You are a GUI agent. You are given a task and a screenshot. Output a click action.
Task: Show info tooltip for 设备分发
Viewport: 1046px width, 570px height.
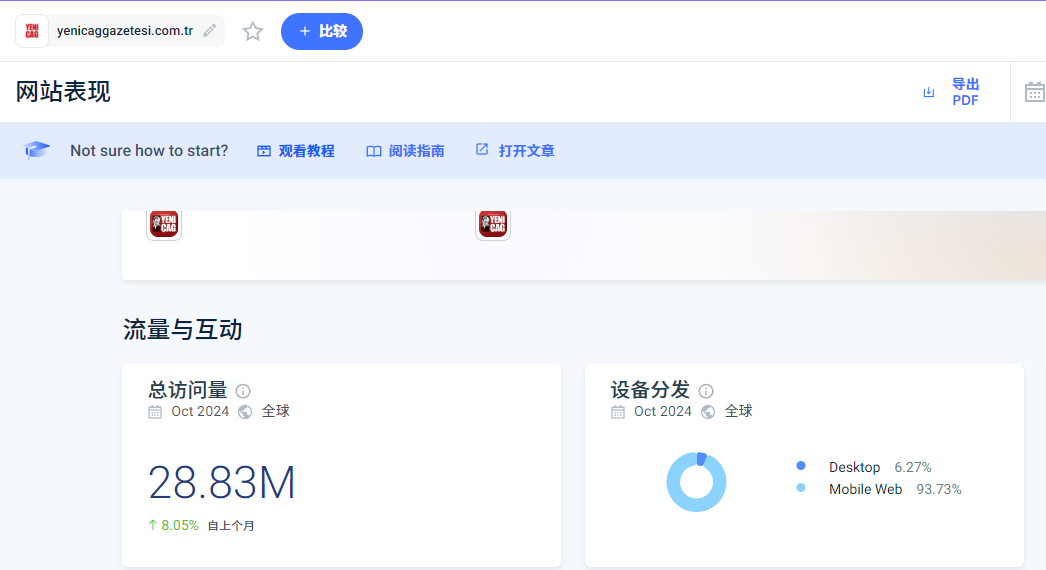click(706, 391)
